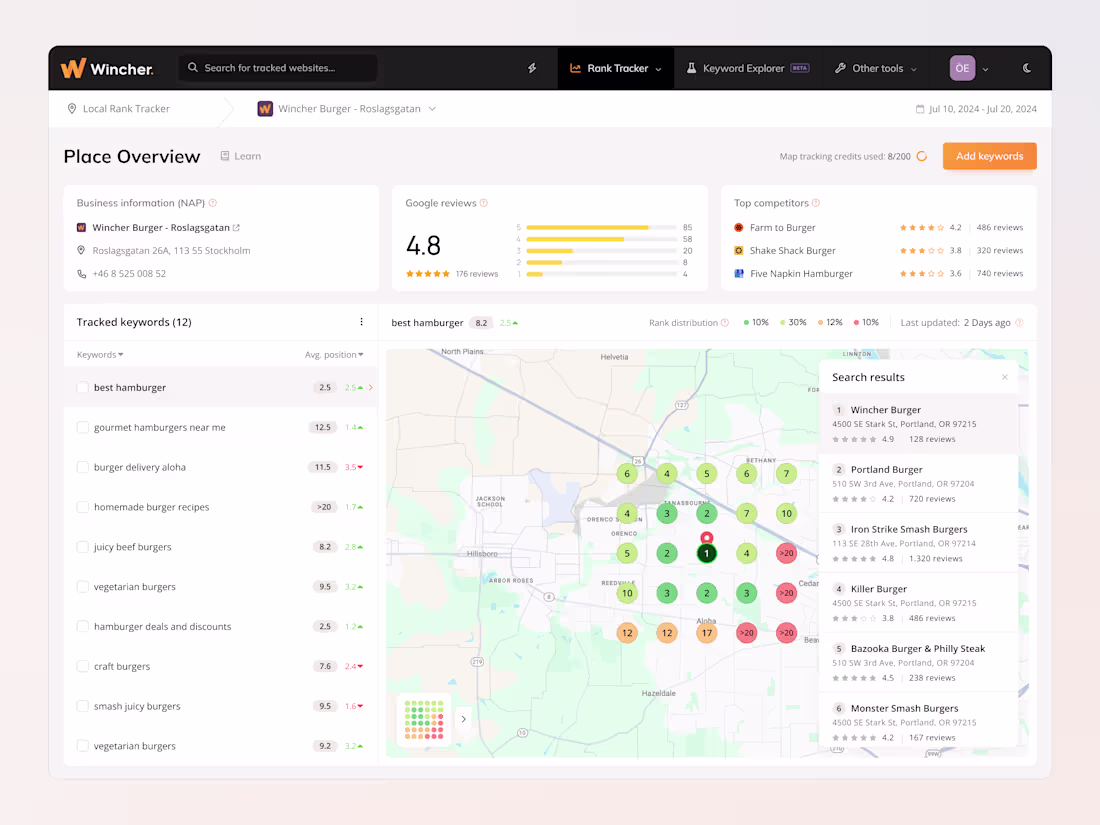The height and width of the screenshot is (825, 1100).
Task: Open the OE user avatar
Action: tap(962, 68)
